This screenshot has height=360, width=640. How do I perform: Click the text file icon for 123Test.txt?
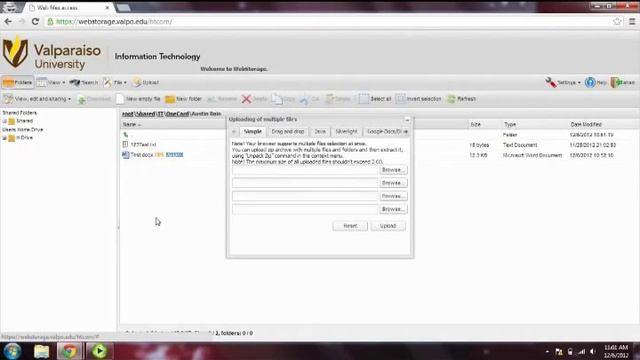tap(125, 144)
